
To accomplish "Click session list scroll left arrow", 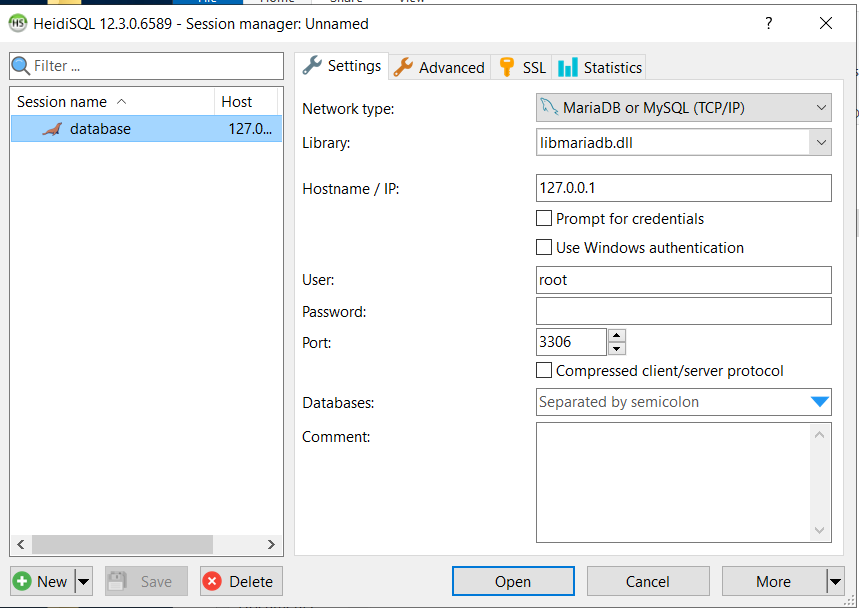I will tap(21, 544).
